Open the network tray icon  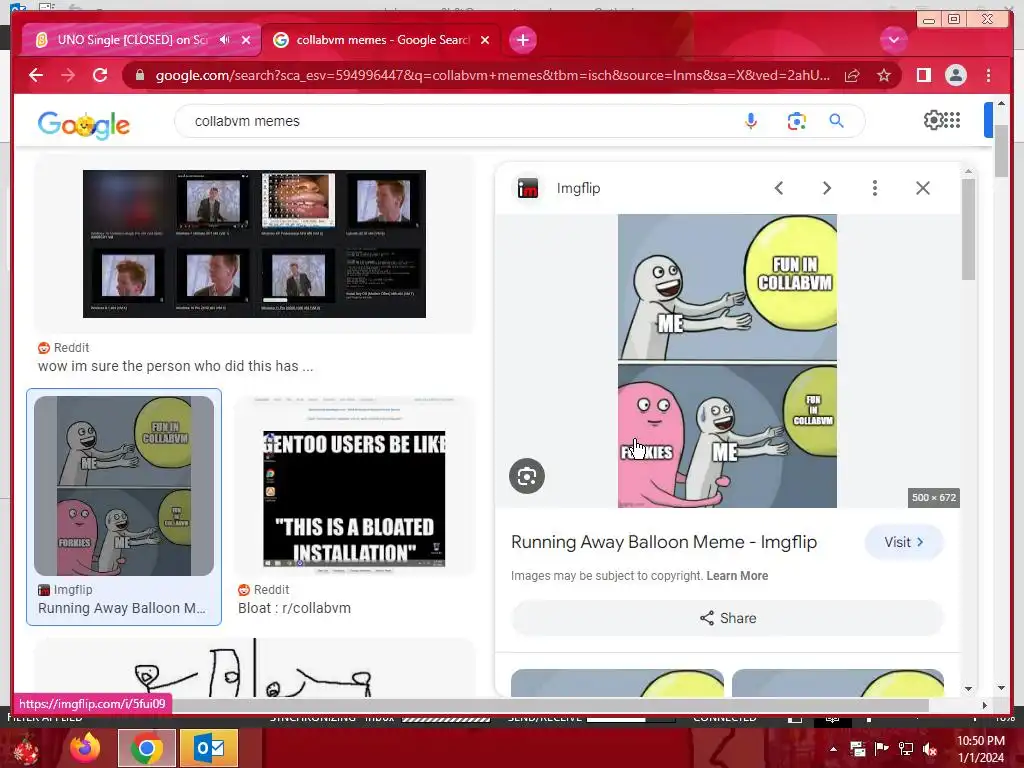click(x=906, y=749)
